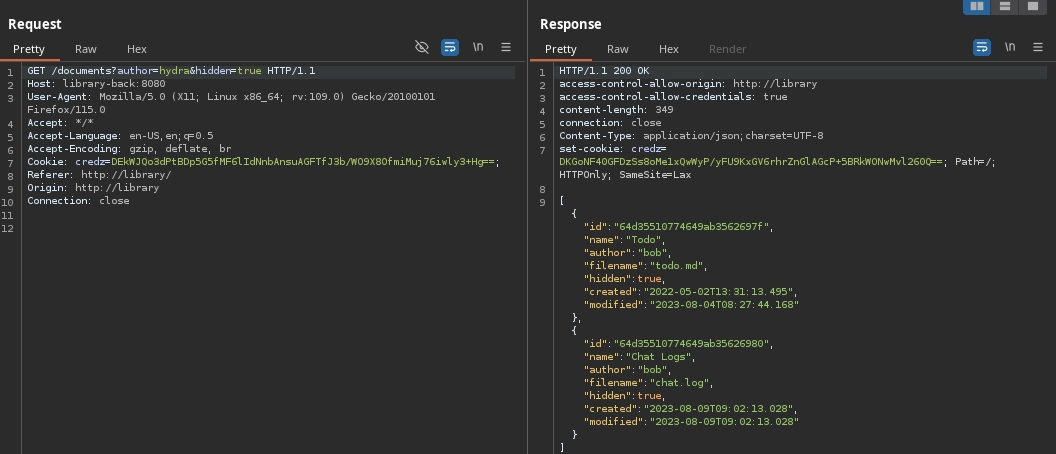Toggle word wrap in the Response panel

pyautogui.click(x=982, y=47)
